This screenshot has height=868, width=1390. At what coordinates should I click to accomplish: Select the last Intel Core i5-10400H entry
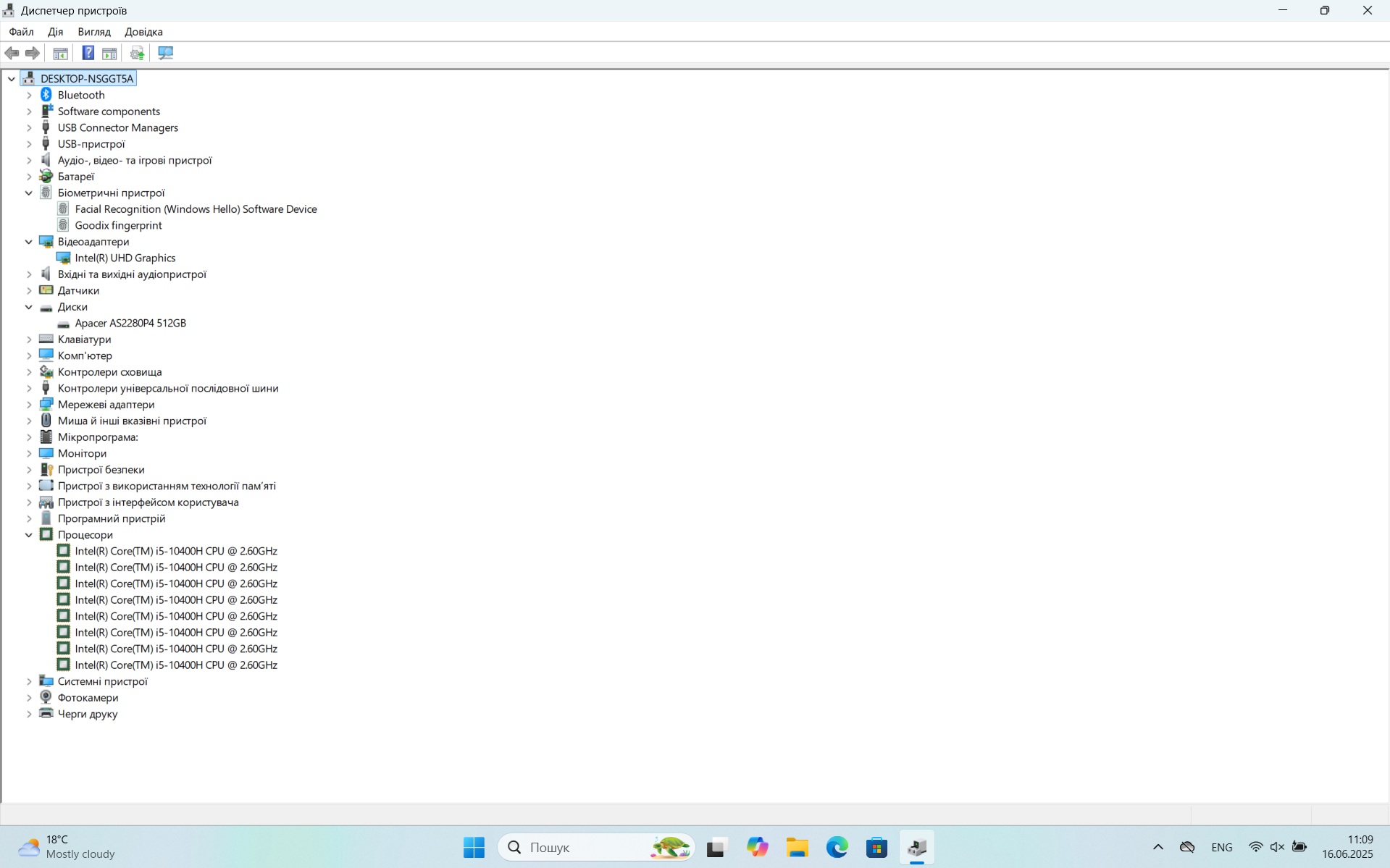pos(176,665)
